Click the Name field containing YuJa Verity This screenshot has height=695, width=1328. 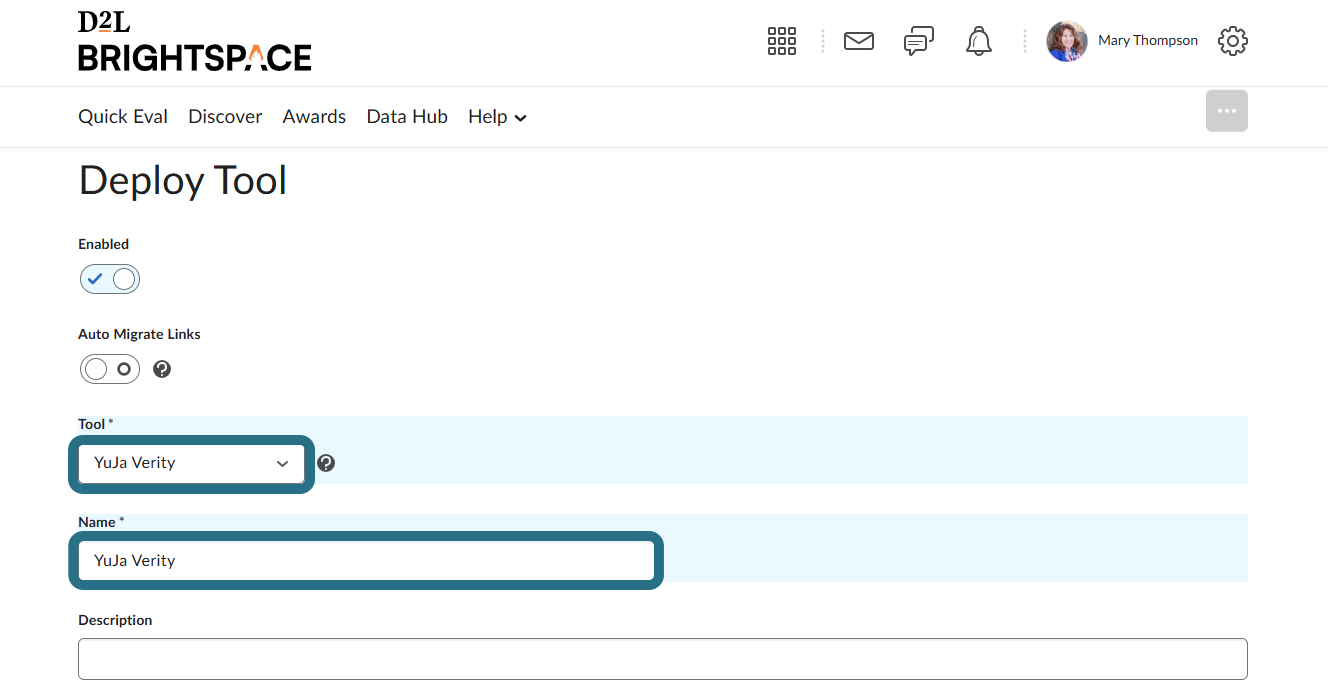(x=366, y=560)
